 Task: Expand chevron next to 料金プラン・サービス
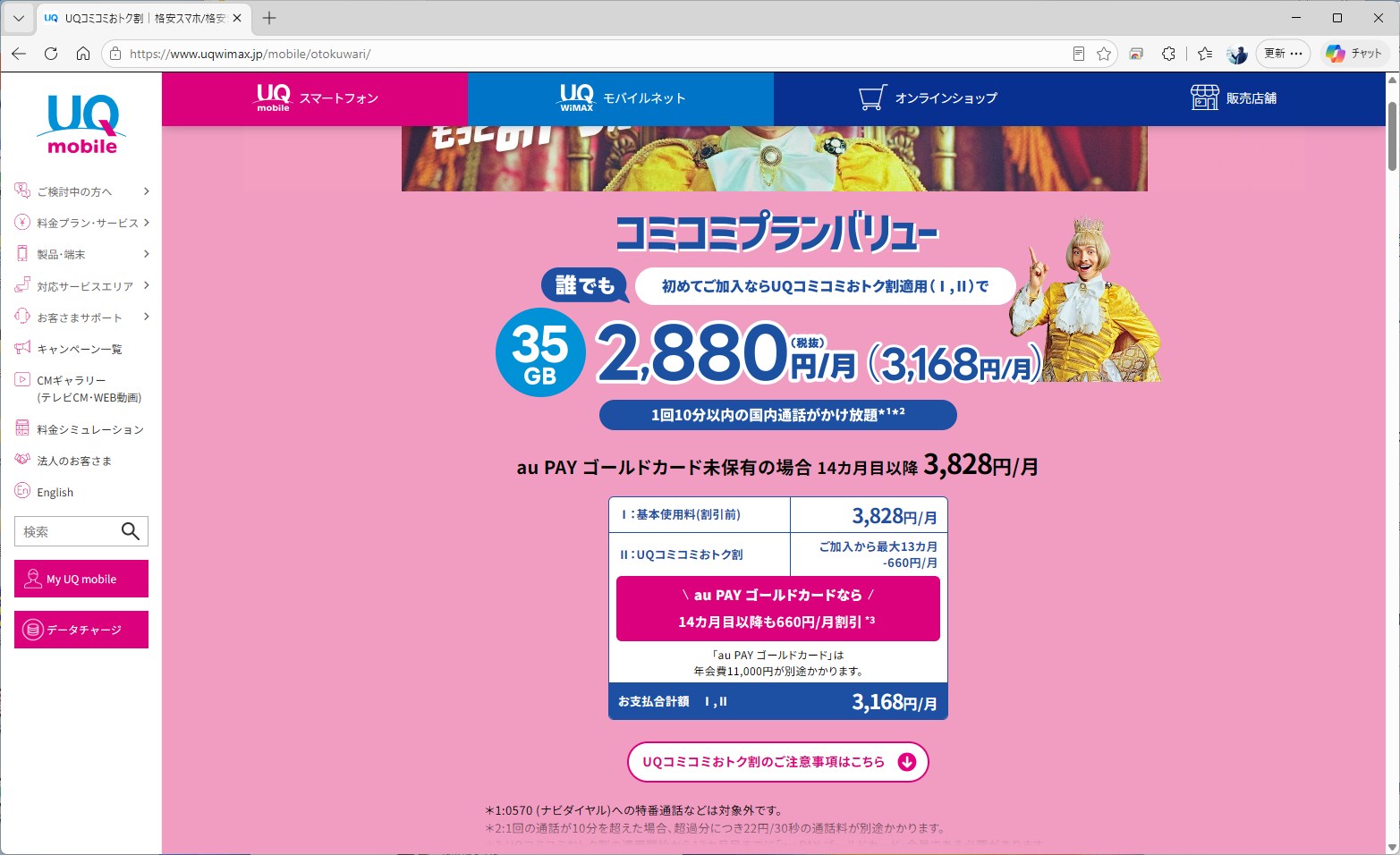point(147,223)
